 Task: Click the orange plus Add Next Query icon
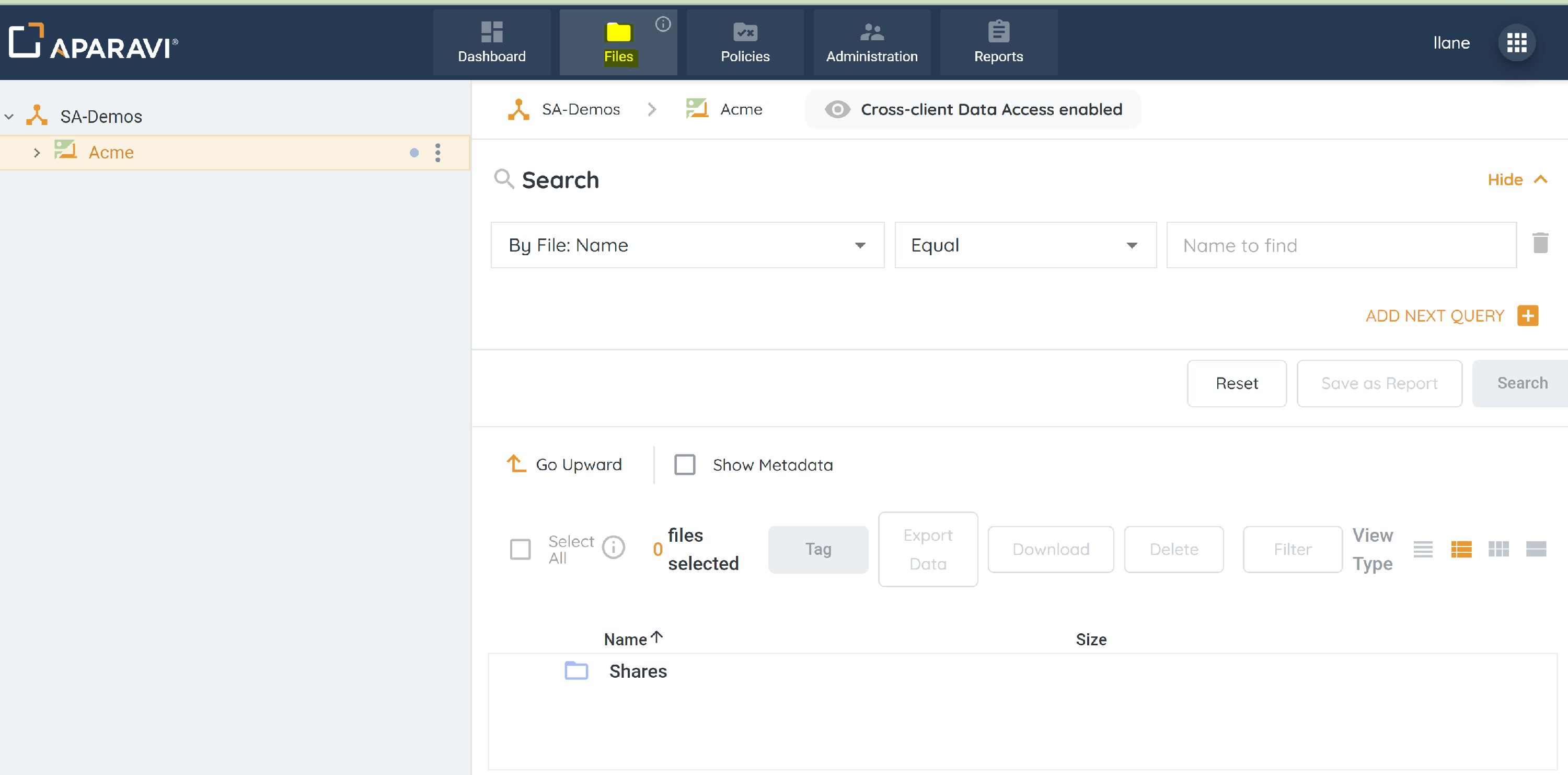coord(1527,316)
